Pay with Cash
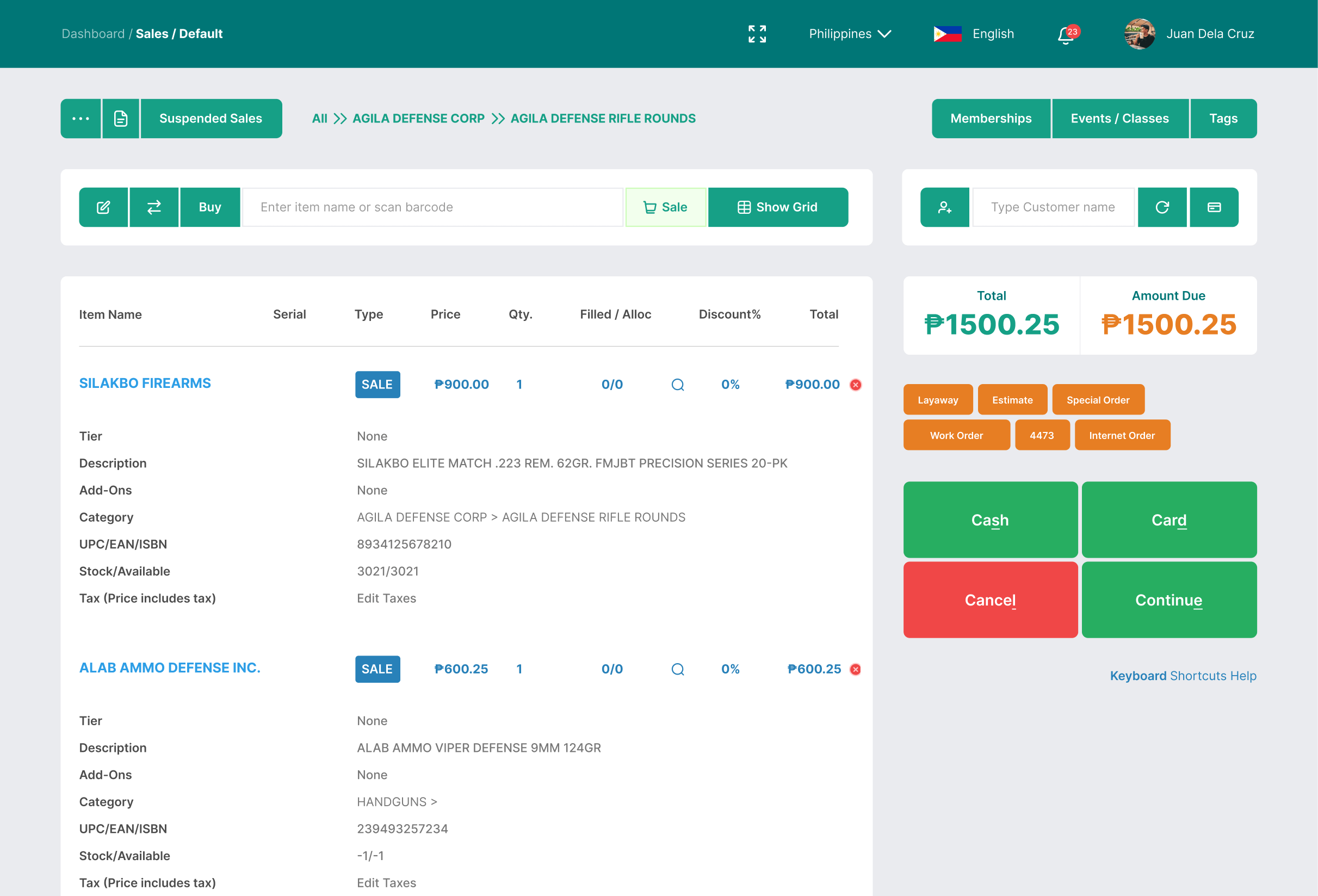This screenshot has height=896, width=1318. pyautogui.click(x=990, y=520)
